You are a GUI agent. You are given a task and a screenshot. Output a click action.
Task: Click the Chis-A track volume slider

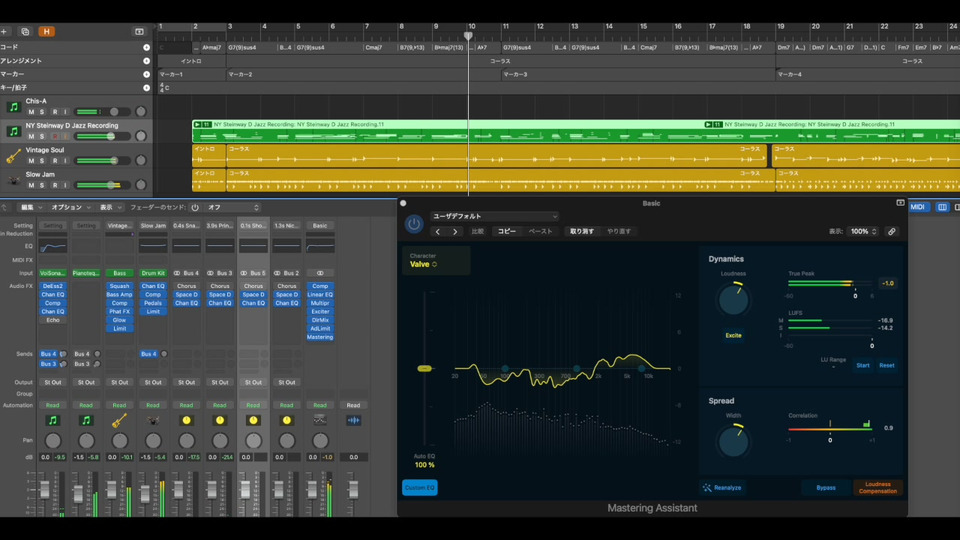click(x=102, y=112)
